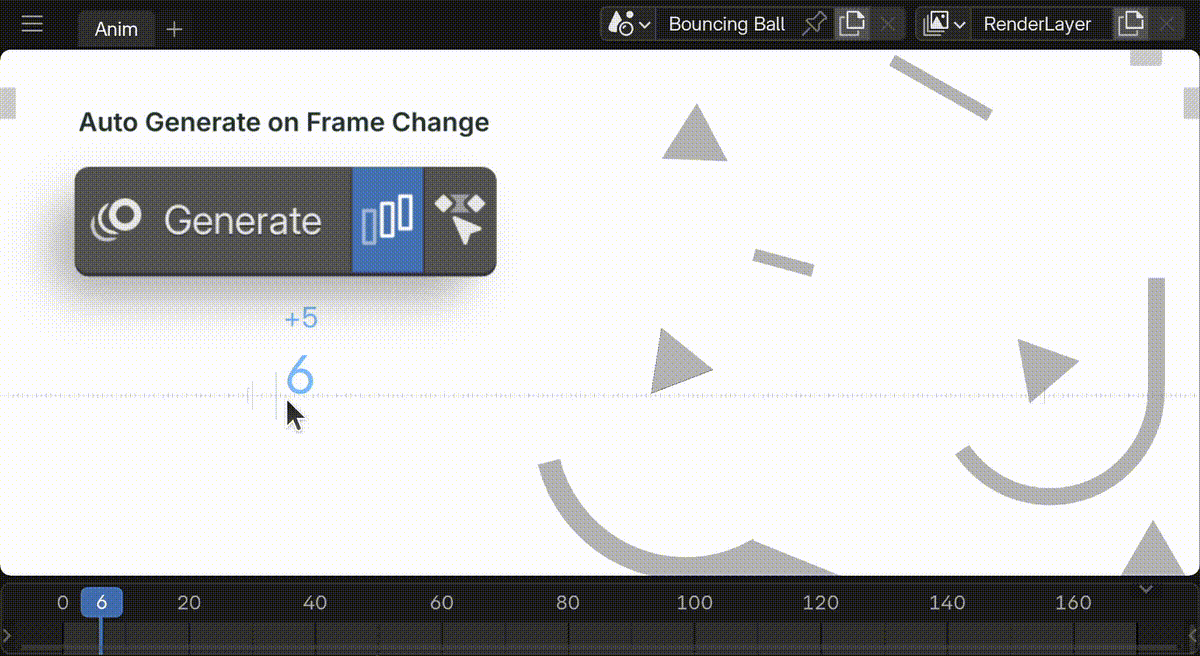Toggle auto generate bars icon
Viewport: 1200px width, 656px height.
[x=388, y=220]
